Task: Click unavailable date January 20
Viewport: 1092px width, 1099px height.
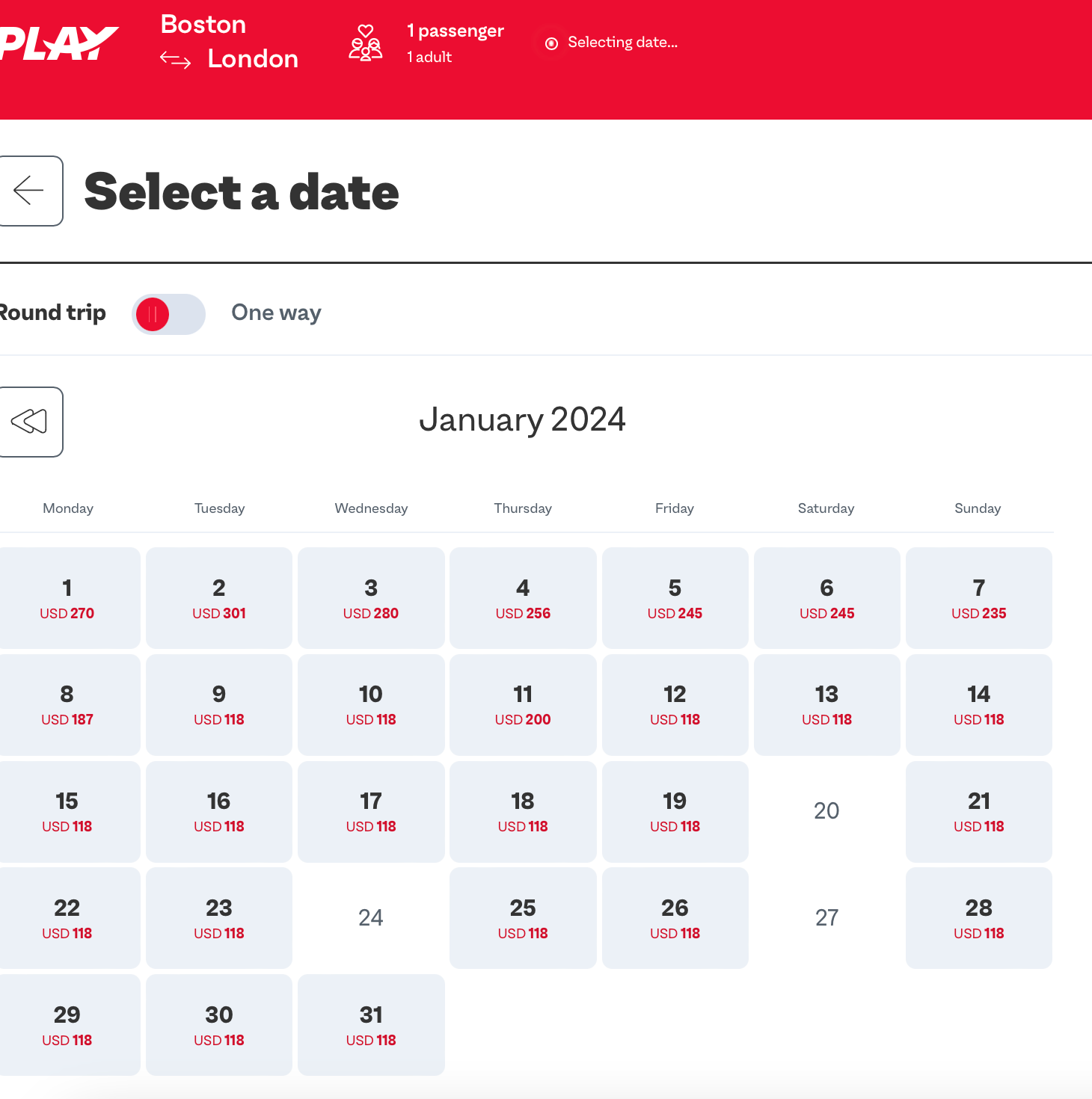Action: click(826, 811)
